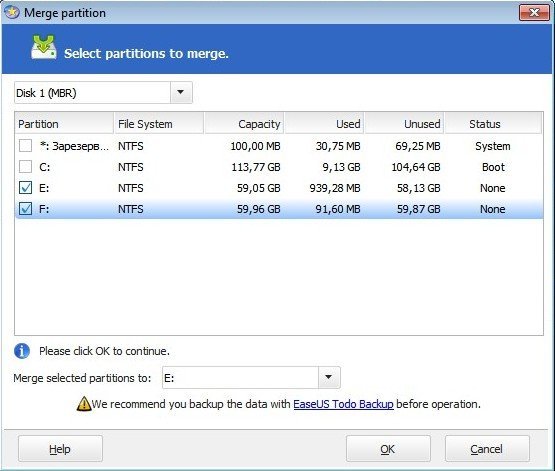This screenshot has height=471, width=555.
Task: Click the Disk 1 (MBR) combo box field
Action: point(103,92)
